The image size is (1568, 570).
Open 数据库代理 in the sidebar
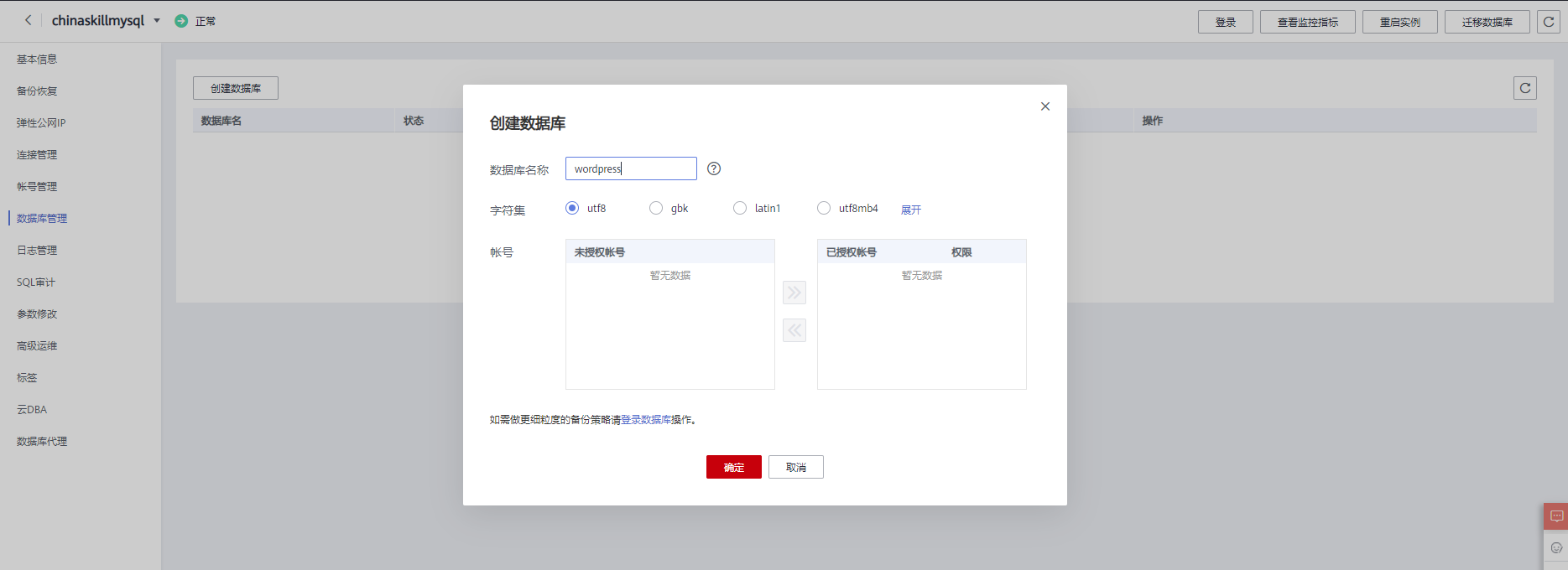[x=42, y=442]
